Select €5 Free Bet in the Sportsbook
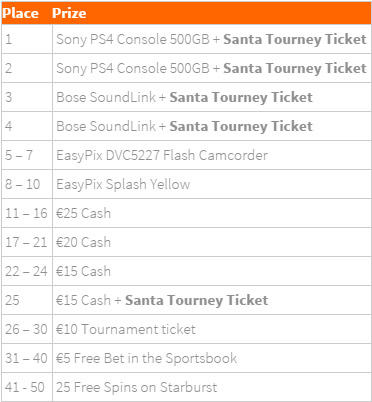 click(x=146, y=358)
